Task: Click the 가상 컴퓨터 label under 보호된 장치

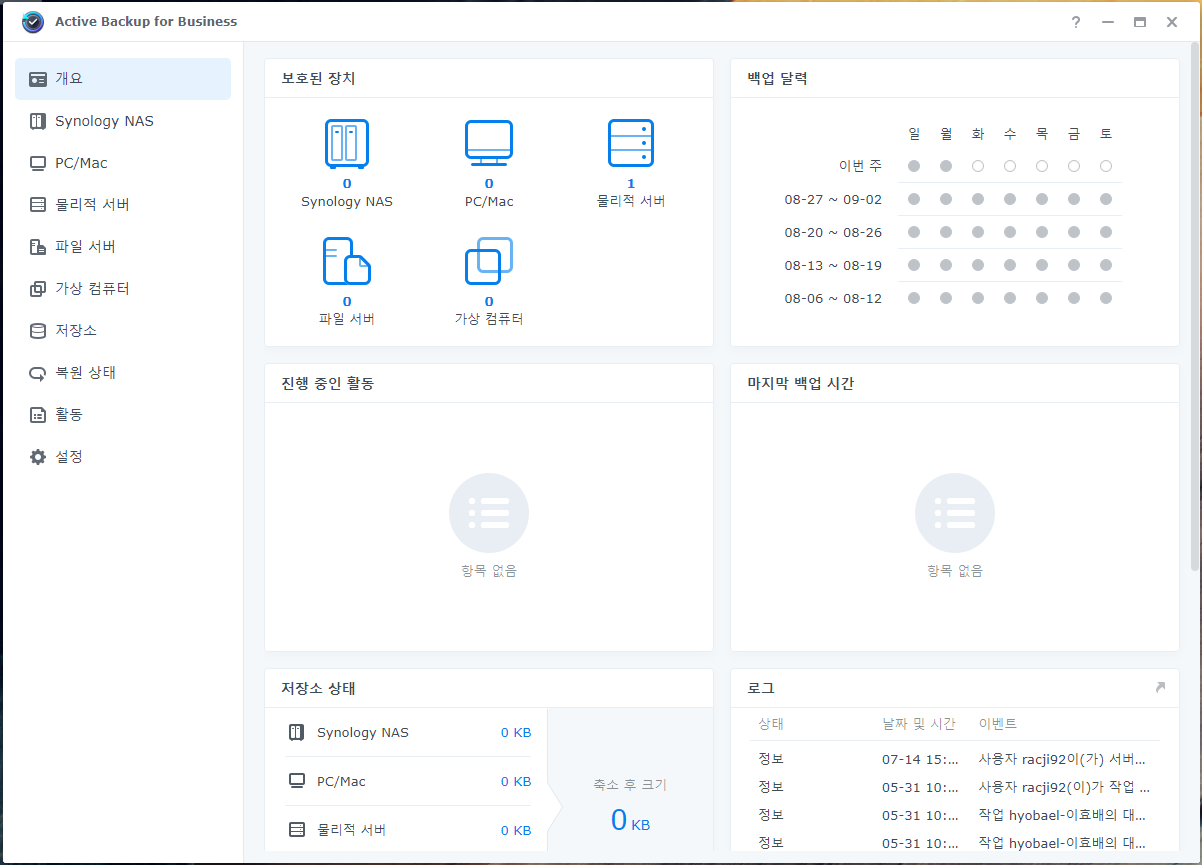Action: [489, 319]
